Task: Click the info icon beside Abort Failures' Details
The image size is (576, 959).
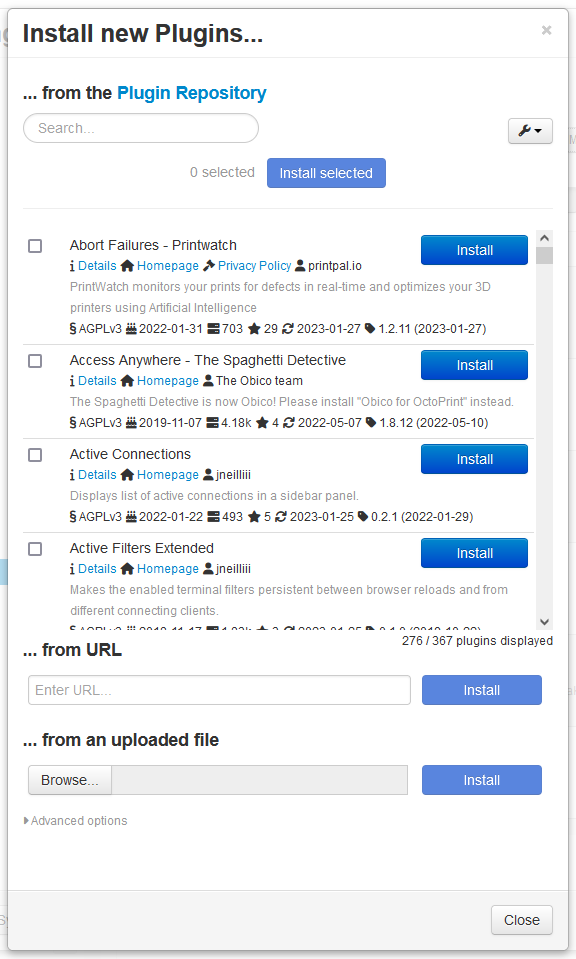Action: tap(74, 265)
